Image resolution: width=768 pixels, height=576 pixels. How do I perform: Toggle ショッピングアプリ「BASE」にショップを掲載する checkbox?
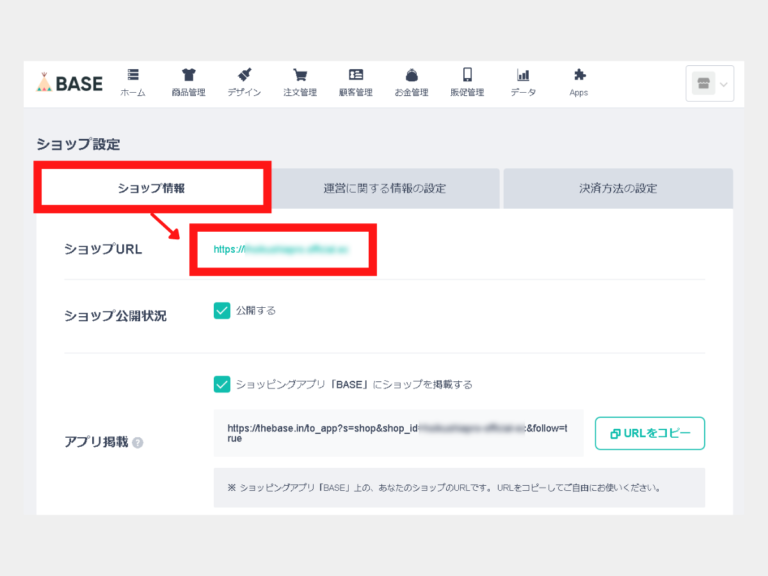(222, 384)
